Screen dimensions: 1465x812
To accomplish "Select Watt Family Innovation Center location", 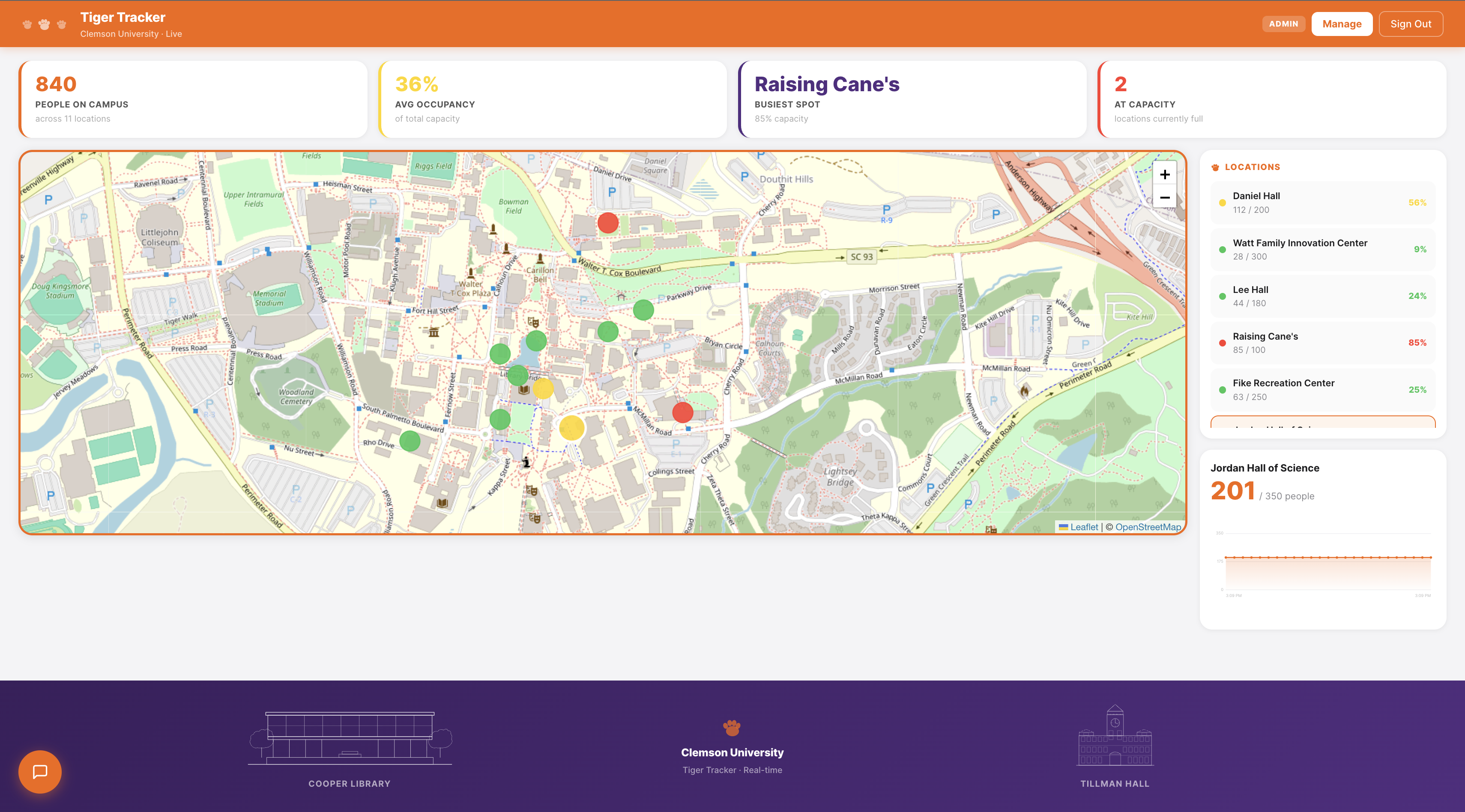I will [x=1323, y=250].
